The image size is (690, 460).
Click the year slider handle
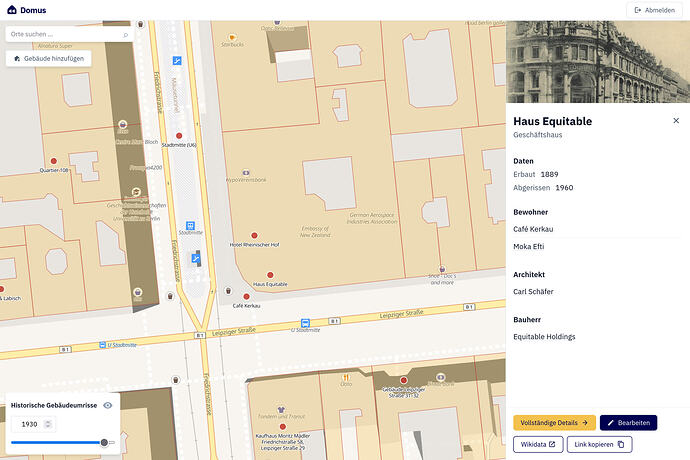pos(104,442)
